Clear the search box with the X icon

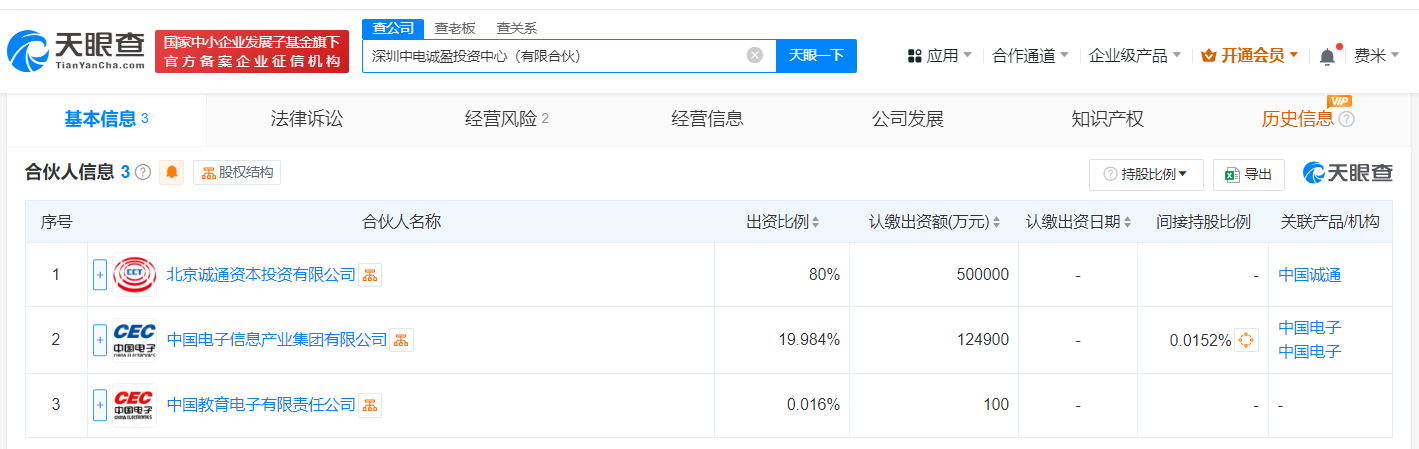pos(755,55)
